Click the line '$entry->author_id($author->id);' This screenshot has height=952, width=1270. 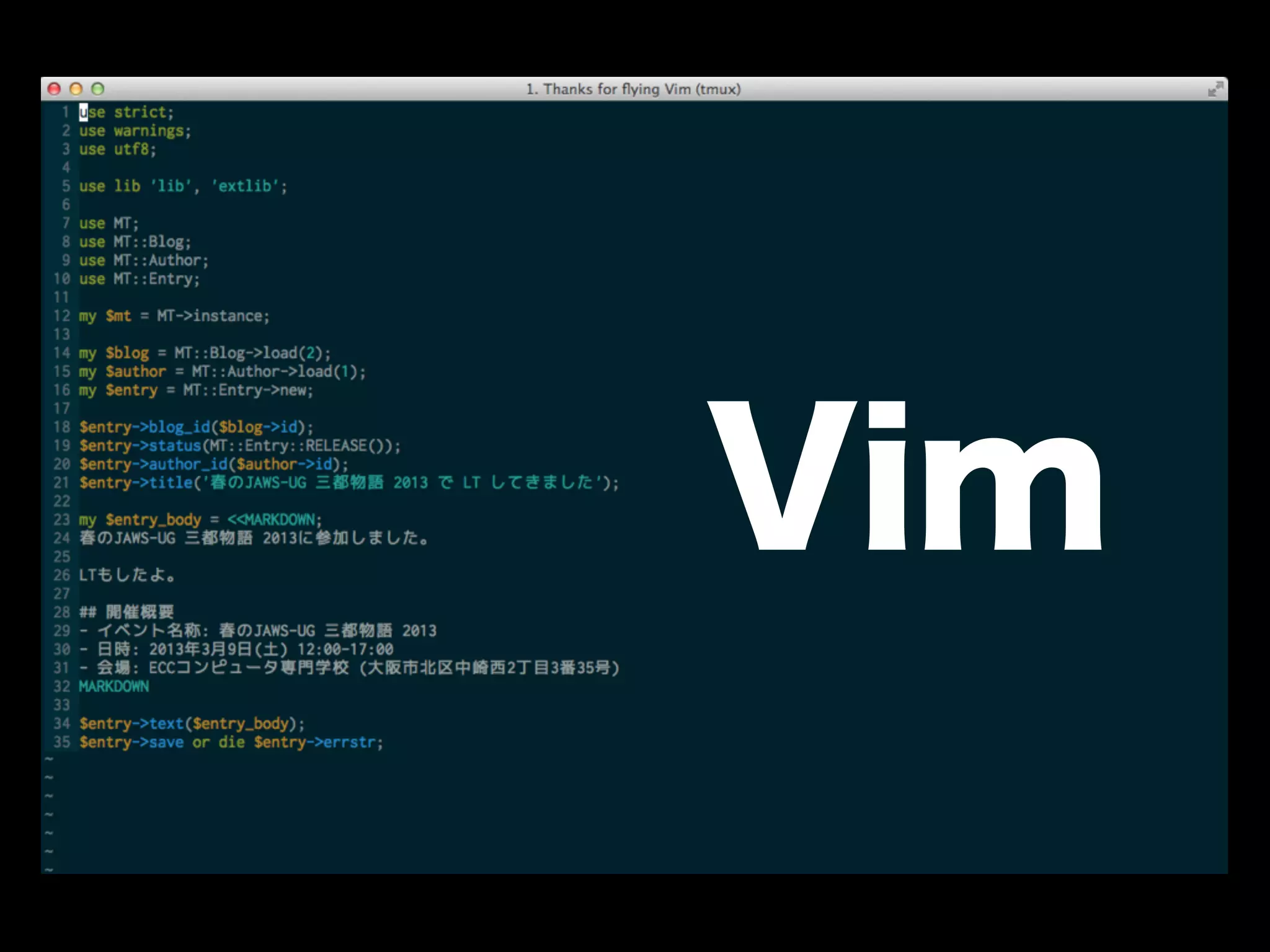[214, 464]
